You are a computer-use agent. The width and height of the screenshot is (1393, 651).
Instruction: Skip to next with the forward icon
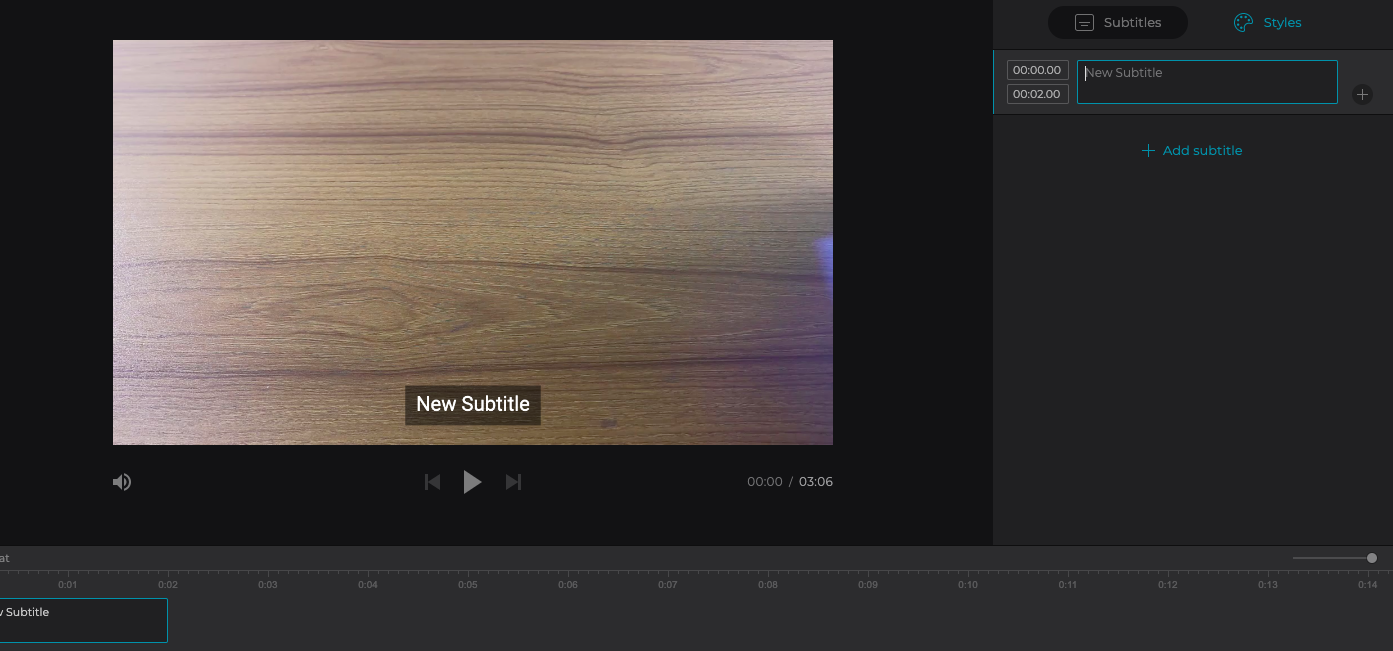point(513,482)
